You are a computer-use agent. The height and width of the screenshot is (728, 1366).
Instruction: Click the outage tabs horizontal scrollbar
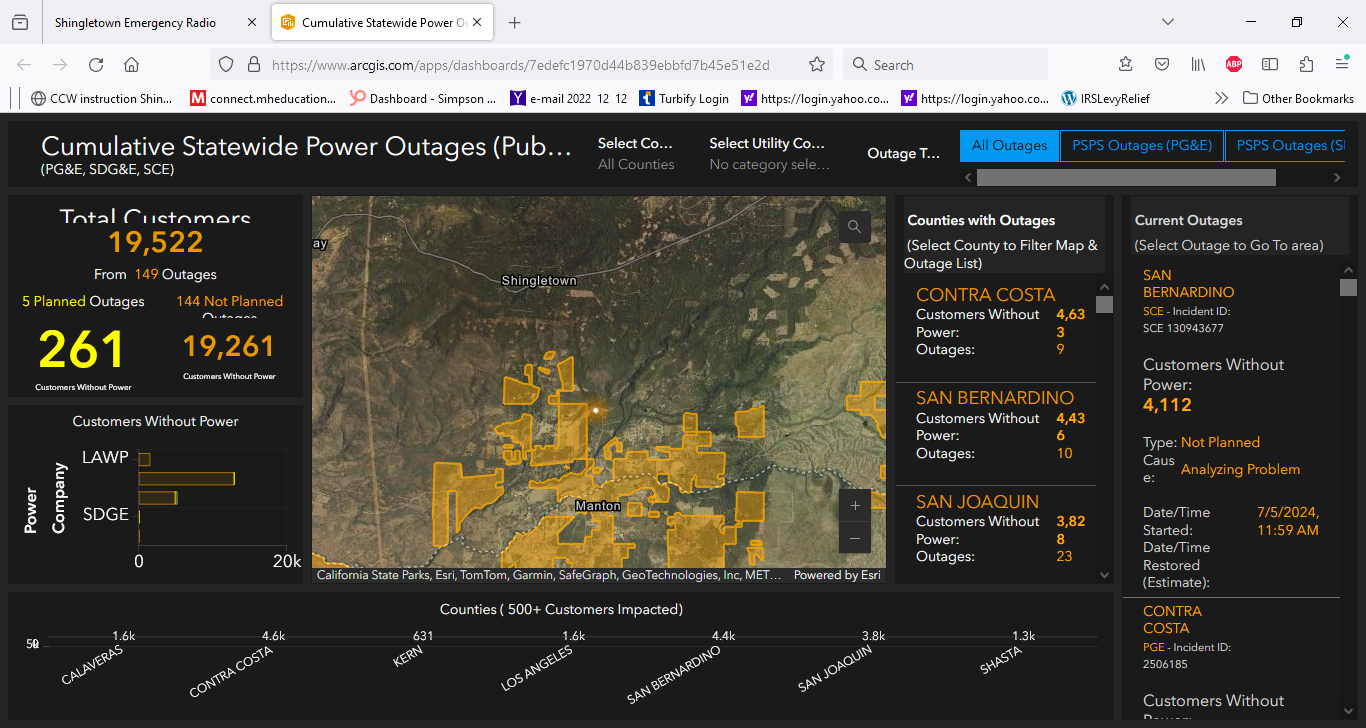[1125, 177]
